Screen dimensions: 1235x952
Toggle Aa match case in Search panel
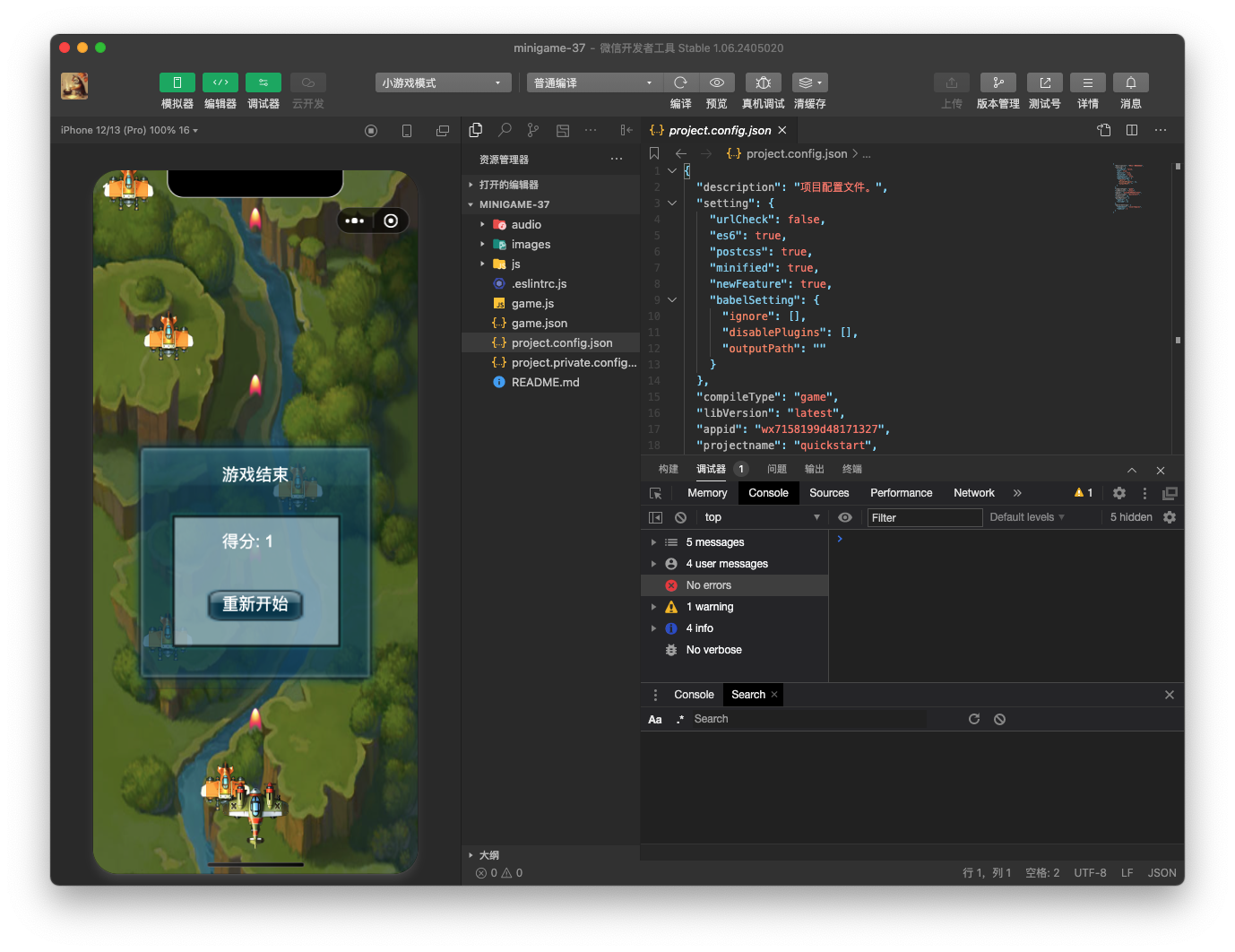click(655, 718)
